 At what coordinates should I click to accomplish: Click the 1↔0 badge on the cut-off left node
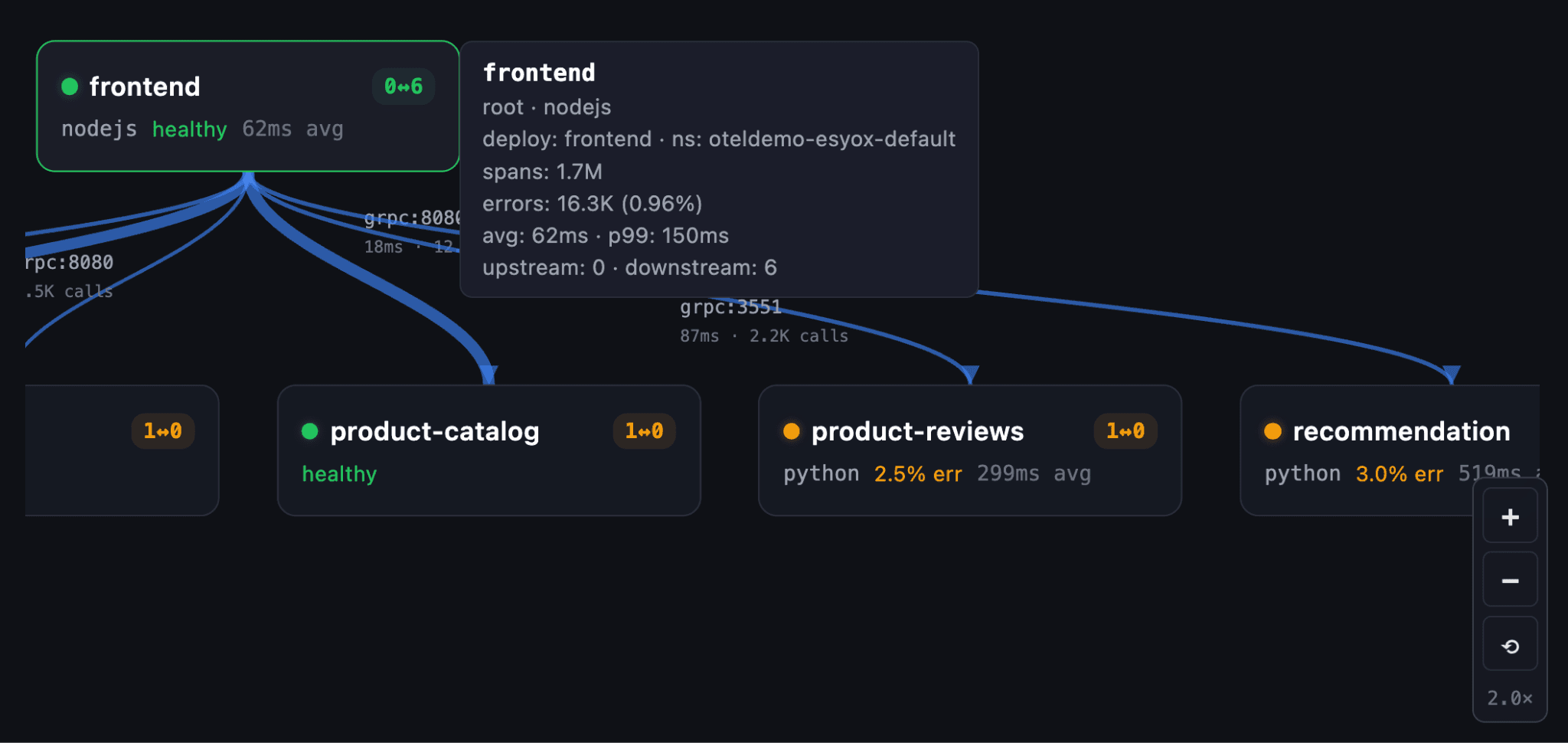[162, 431]
